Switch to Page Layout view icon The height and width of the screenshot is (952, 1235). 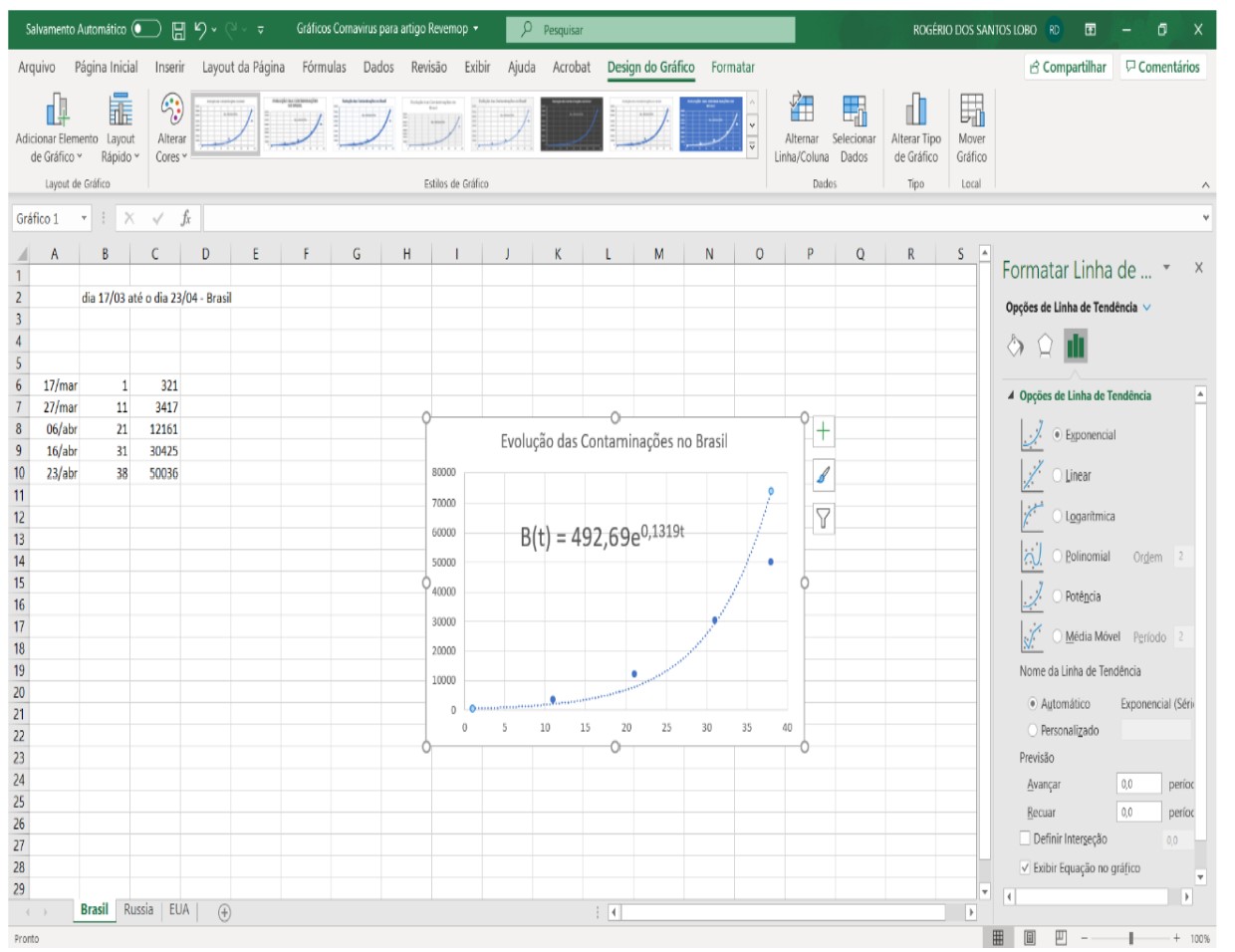pos(1030,938)
